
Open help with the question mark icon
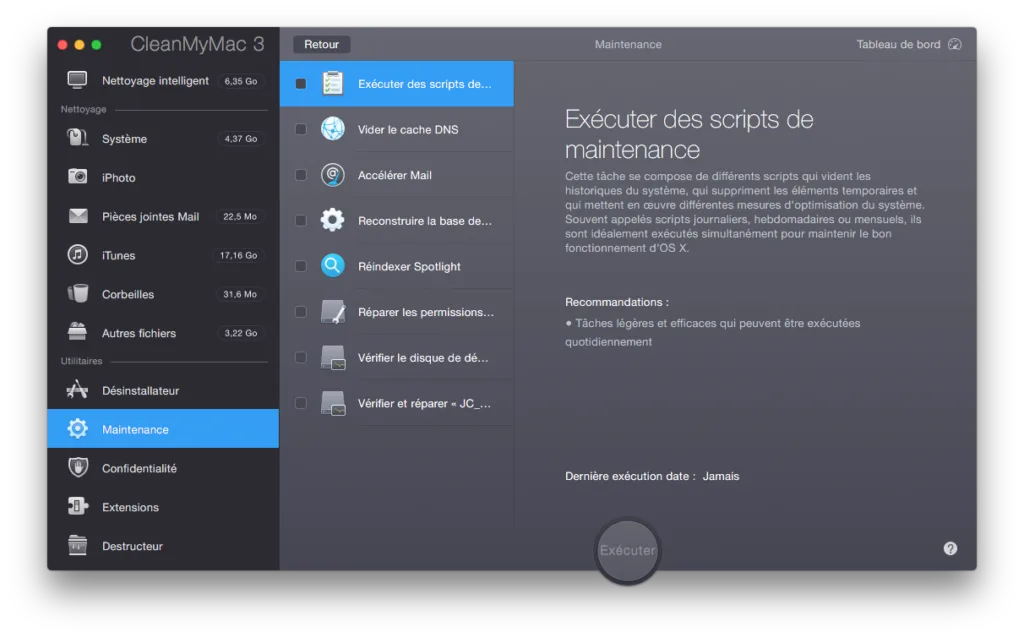[950, 549]
